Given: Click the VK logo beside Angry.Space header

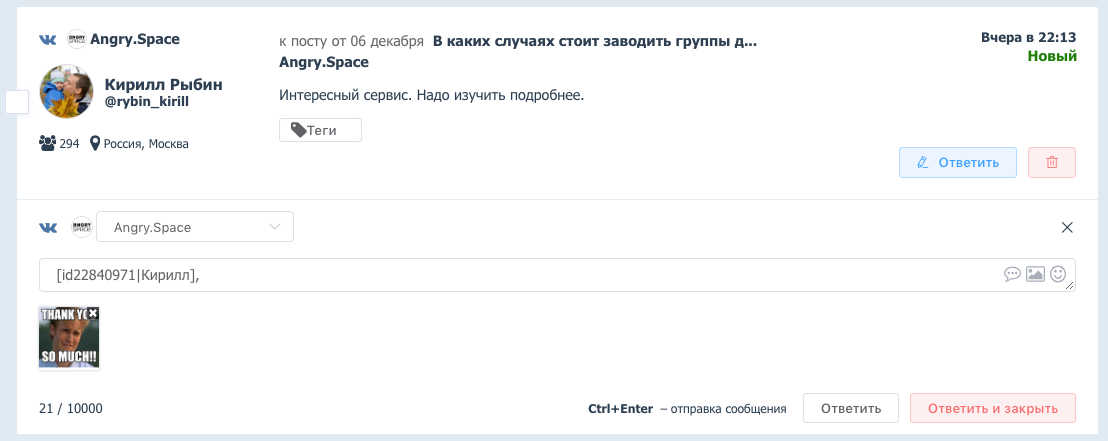Looking at the screenshot, I should (47, 40).
